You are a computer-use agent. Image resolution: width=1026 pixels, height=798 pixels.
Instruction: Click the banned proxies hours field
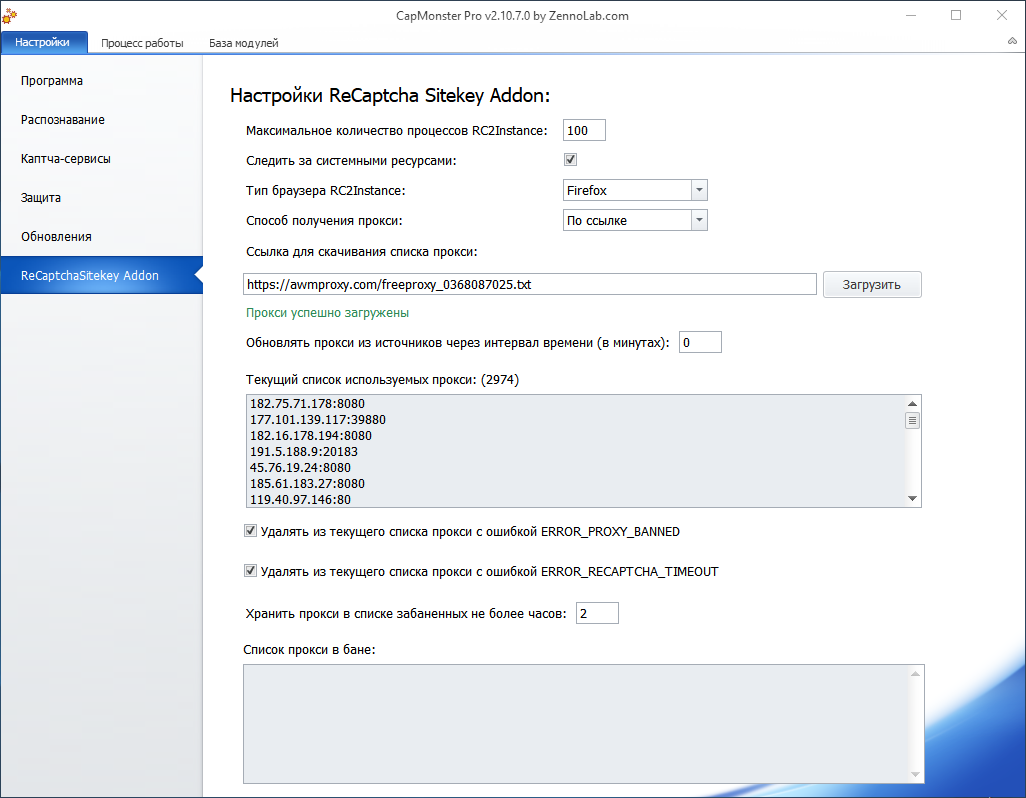click(x=597, y=613)
